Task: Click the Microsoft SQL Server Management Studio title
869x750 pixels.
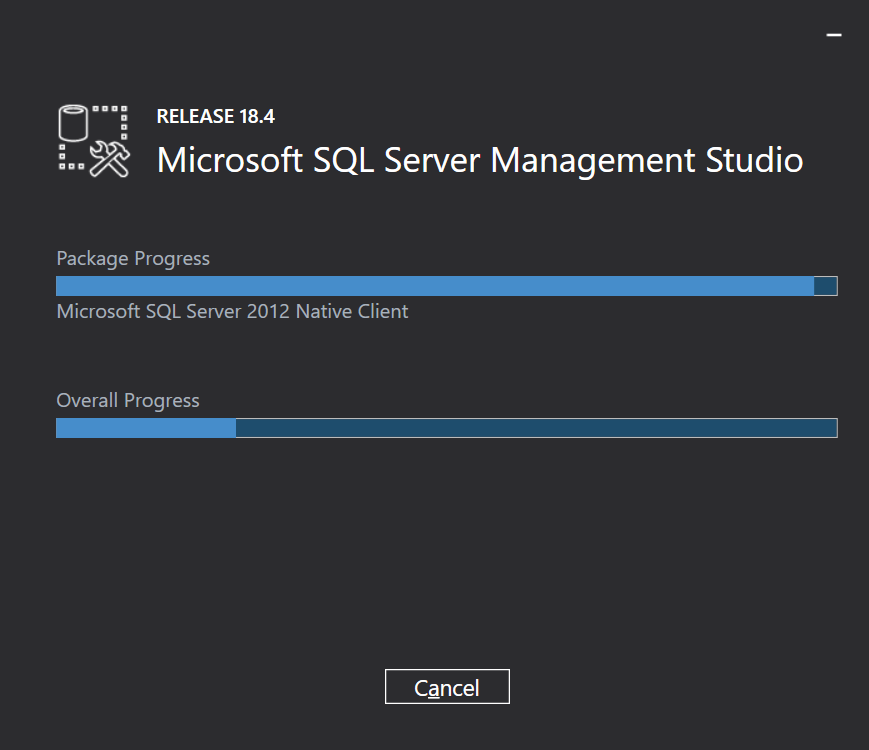Action: [480, 160]
